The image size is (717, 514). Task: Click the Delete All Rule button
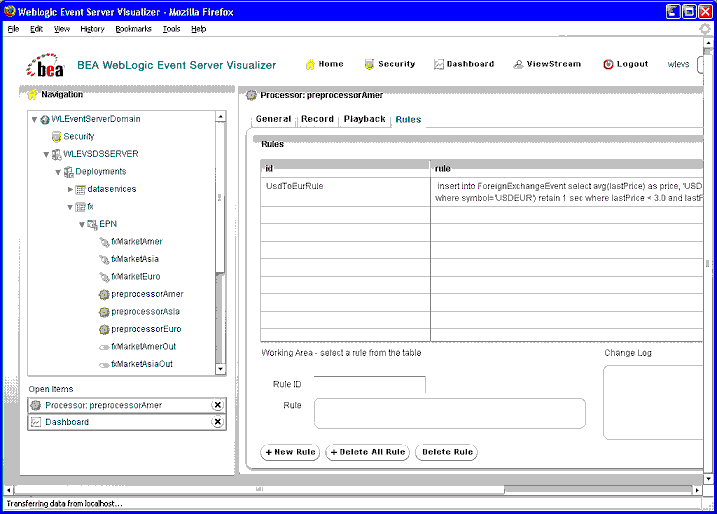click(x=368, y=452)
